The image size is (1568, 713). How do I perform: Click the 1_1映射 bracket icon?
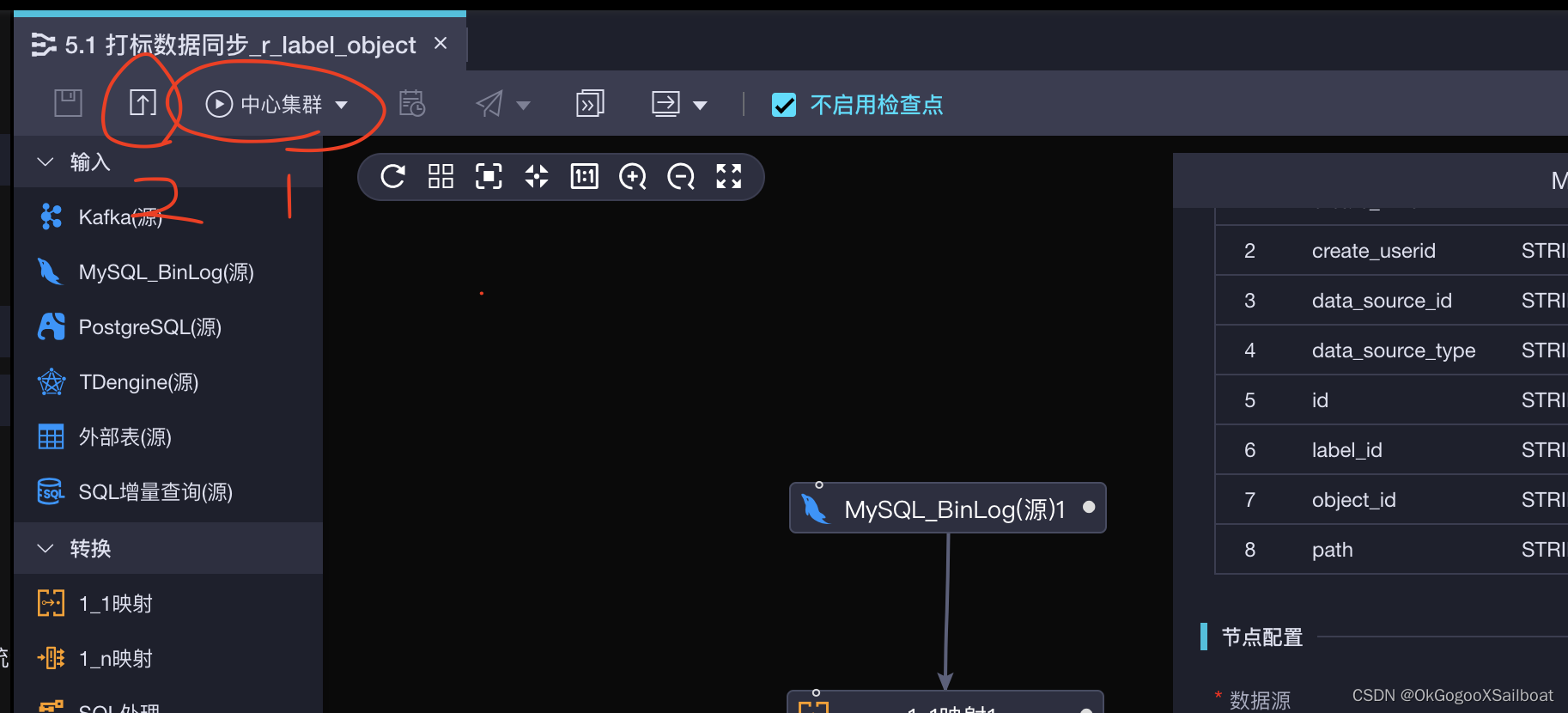(x=52, y=603)
